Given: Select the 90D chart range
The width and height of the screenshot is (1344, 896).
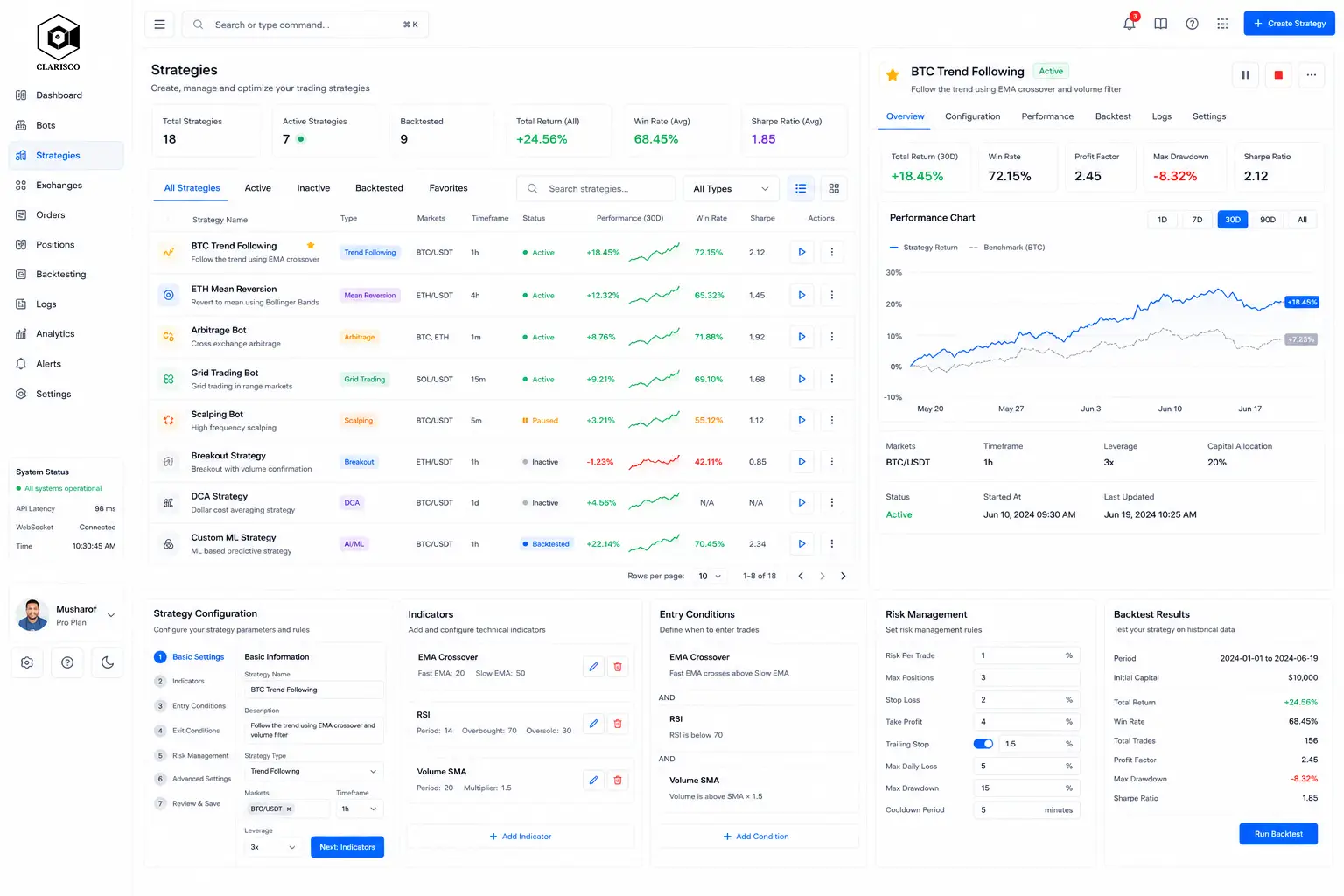Looking at the screenshot, I should (x=1268, y=220).
